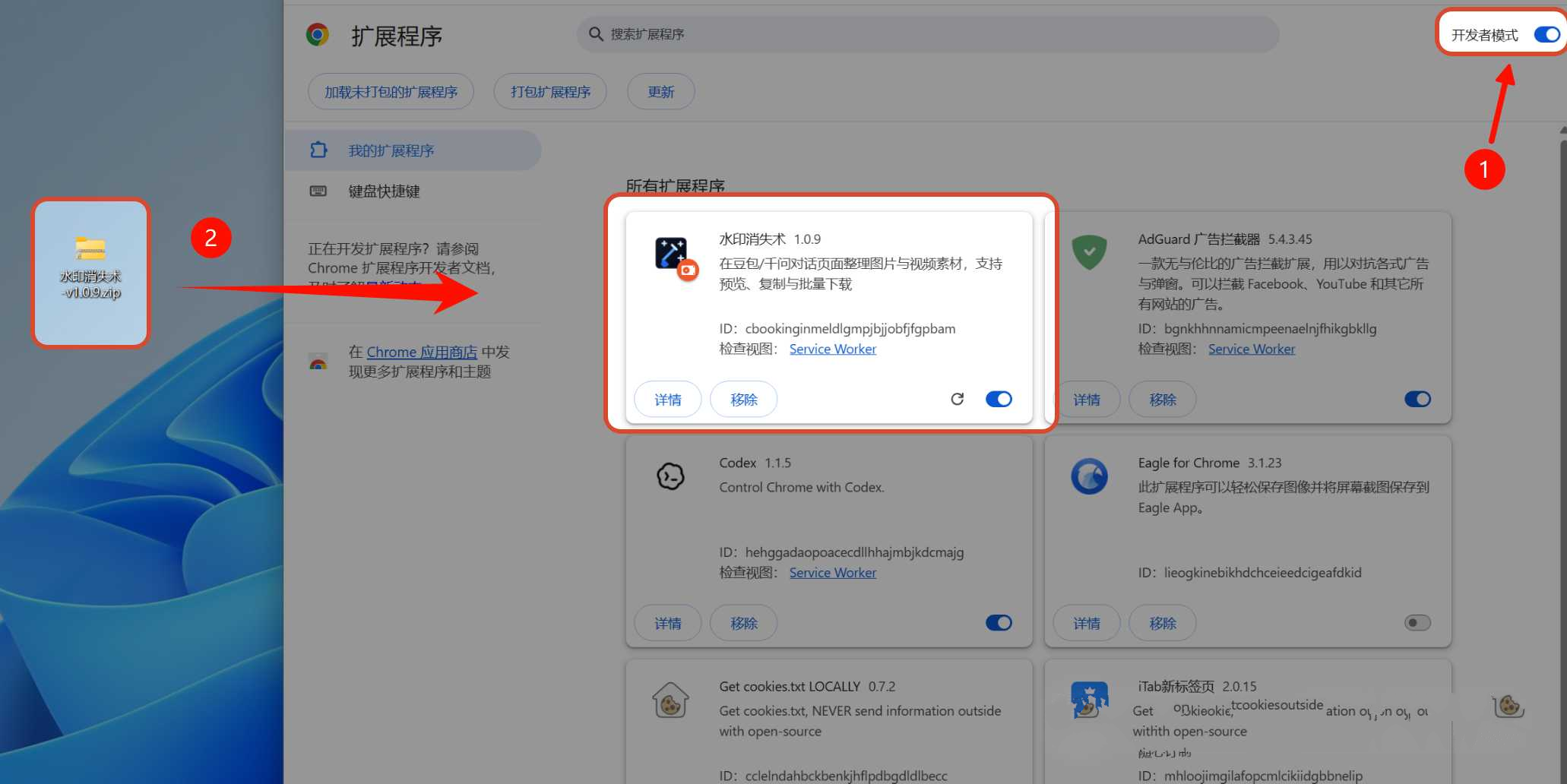Disable the AdGuard 广告拦截器 toggle

coord(1417,399)
